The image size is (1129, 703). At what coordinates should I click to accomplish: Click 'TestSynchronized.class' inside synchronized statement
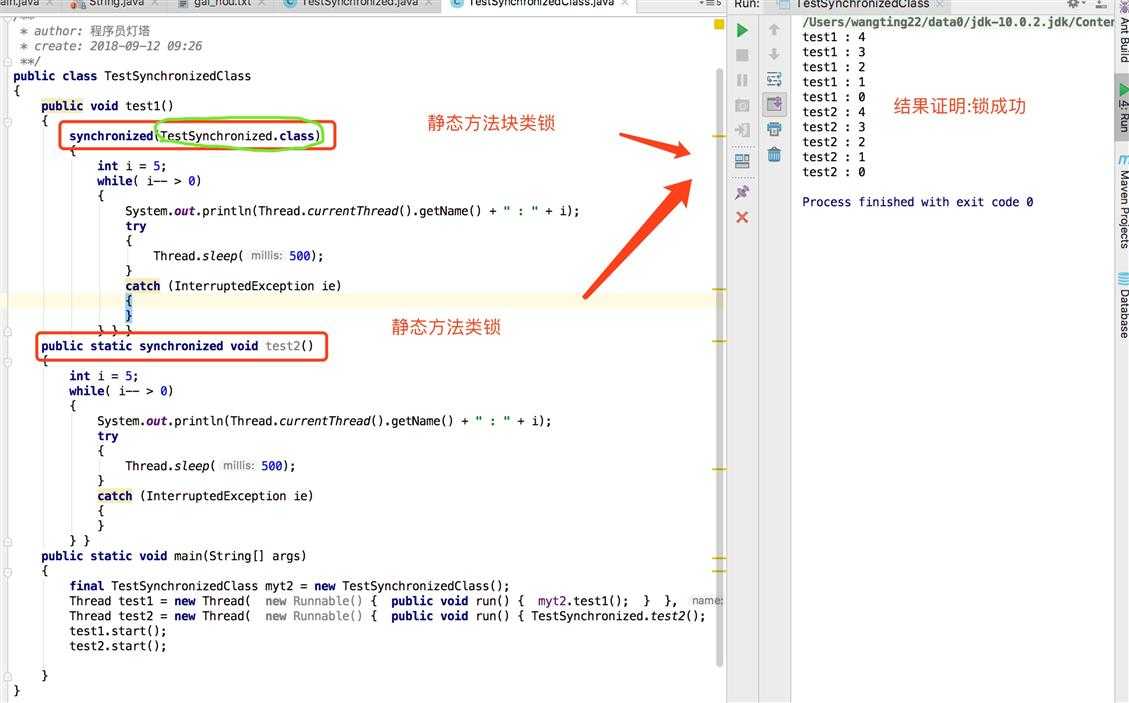tap(238, 135)
